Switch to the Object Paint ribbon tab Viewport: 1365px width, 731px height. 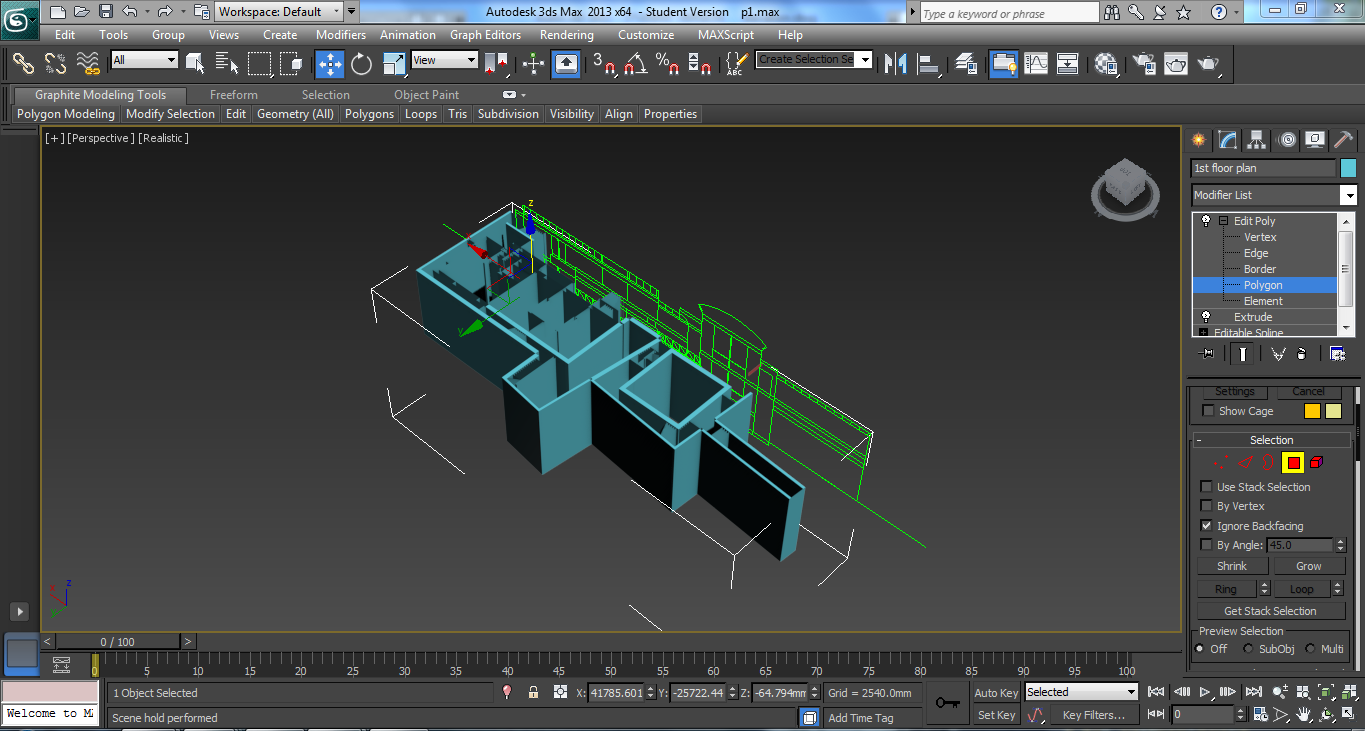(x=426, y=95)
